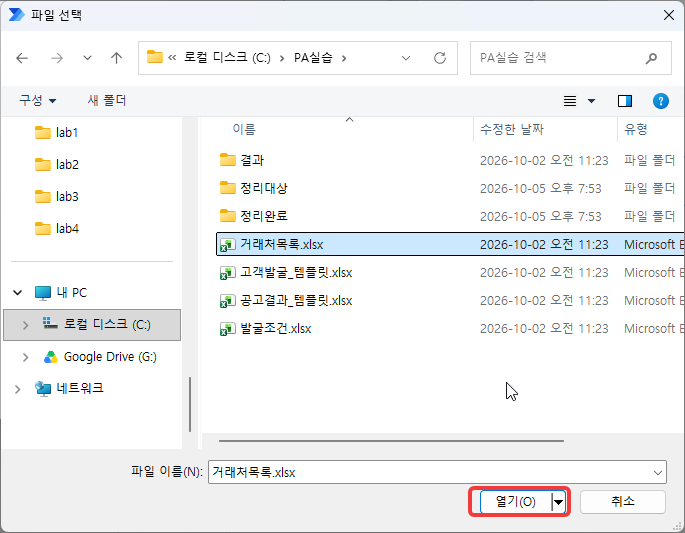The height and width of the screenshot is (533, 685).
Task: Expand the 네트워크 tree node
Action: 17,389
